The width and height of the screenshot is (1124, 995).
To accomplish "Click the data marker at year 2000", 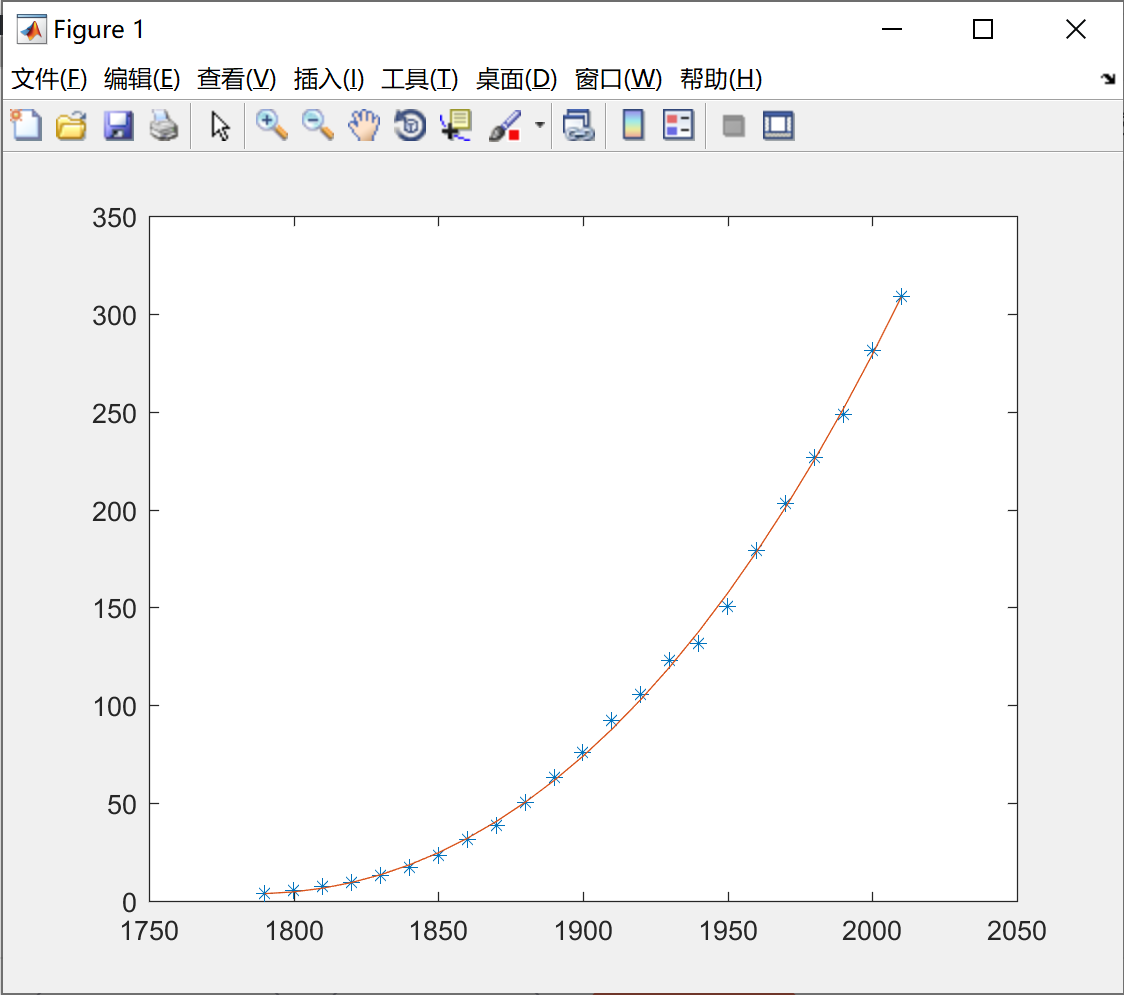I will click(x=872, y=351).
